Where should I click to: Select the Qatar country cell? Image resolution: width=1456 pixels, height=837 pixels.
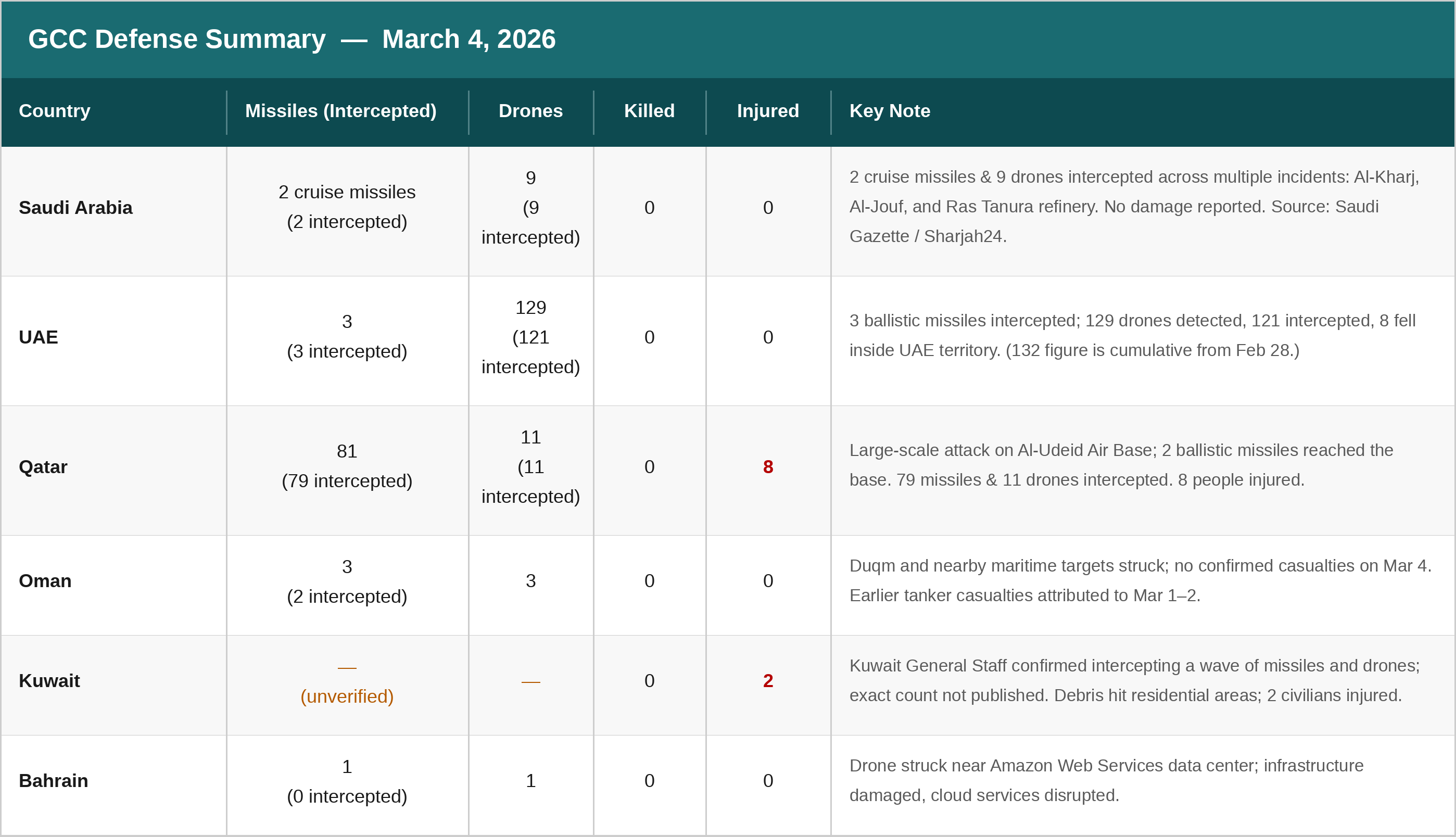point(43,467)
